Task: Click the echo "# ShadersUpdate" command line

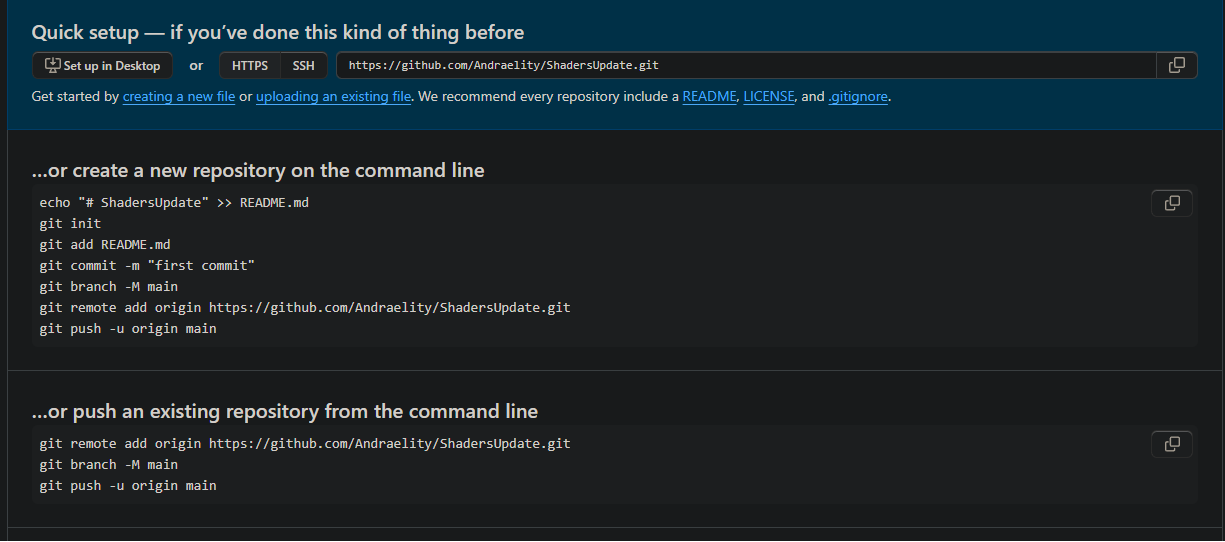Action: point(174,202)
